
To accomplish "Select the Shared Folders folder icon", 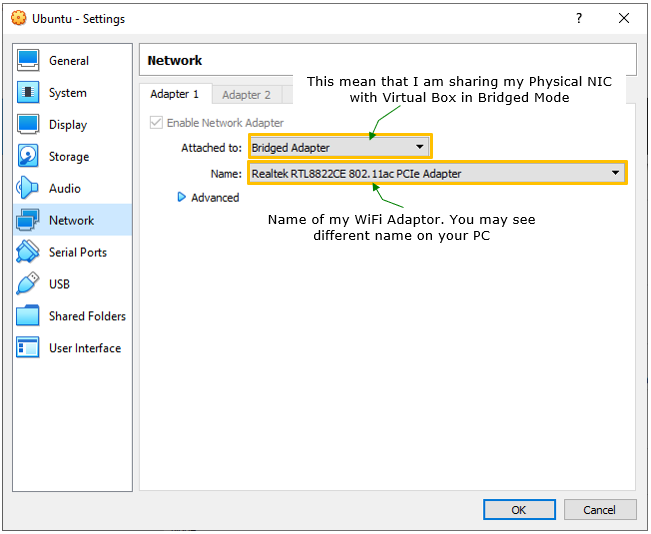I will coord(28,316).
